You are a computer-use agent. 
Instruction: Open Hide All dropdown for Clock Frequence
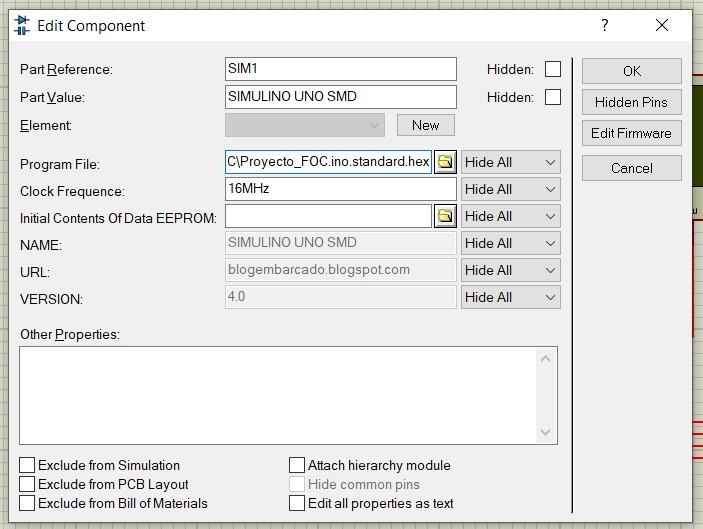coord(511,189)
